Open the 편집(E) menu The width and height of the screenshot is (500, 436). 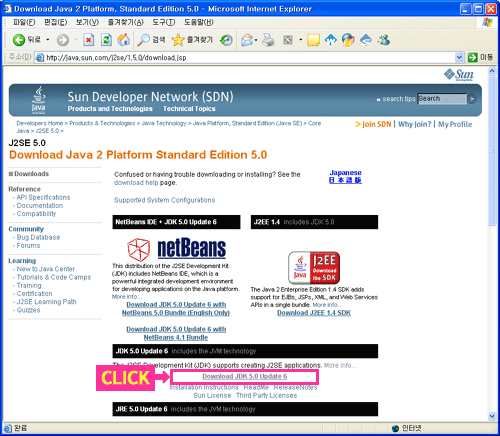[x=56, y=22]
